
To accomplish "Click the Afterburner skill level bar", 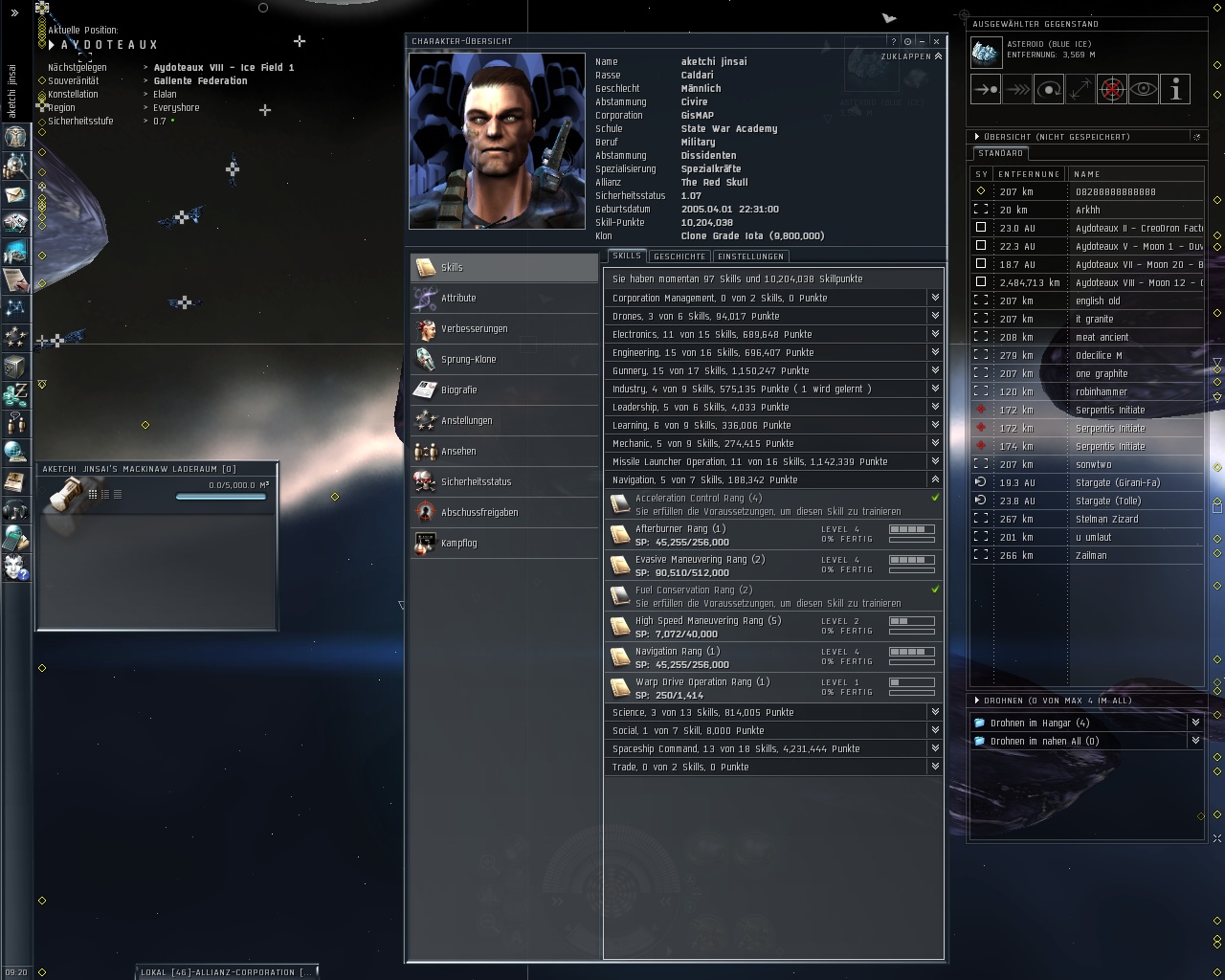I will click(x=912, y=529).
